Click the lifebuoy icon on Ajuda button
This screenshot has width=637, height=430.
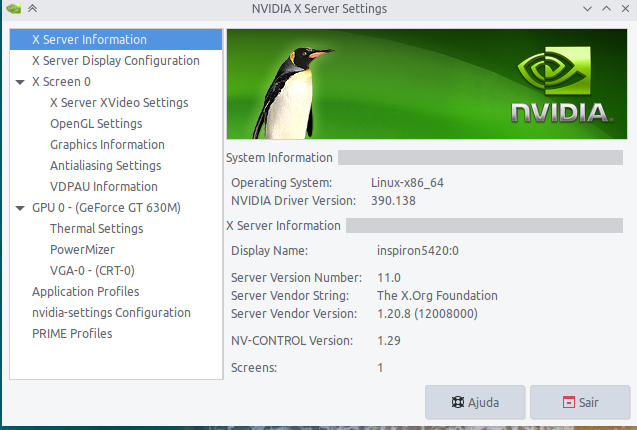tap(458, 402)
